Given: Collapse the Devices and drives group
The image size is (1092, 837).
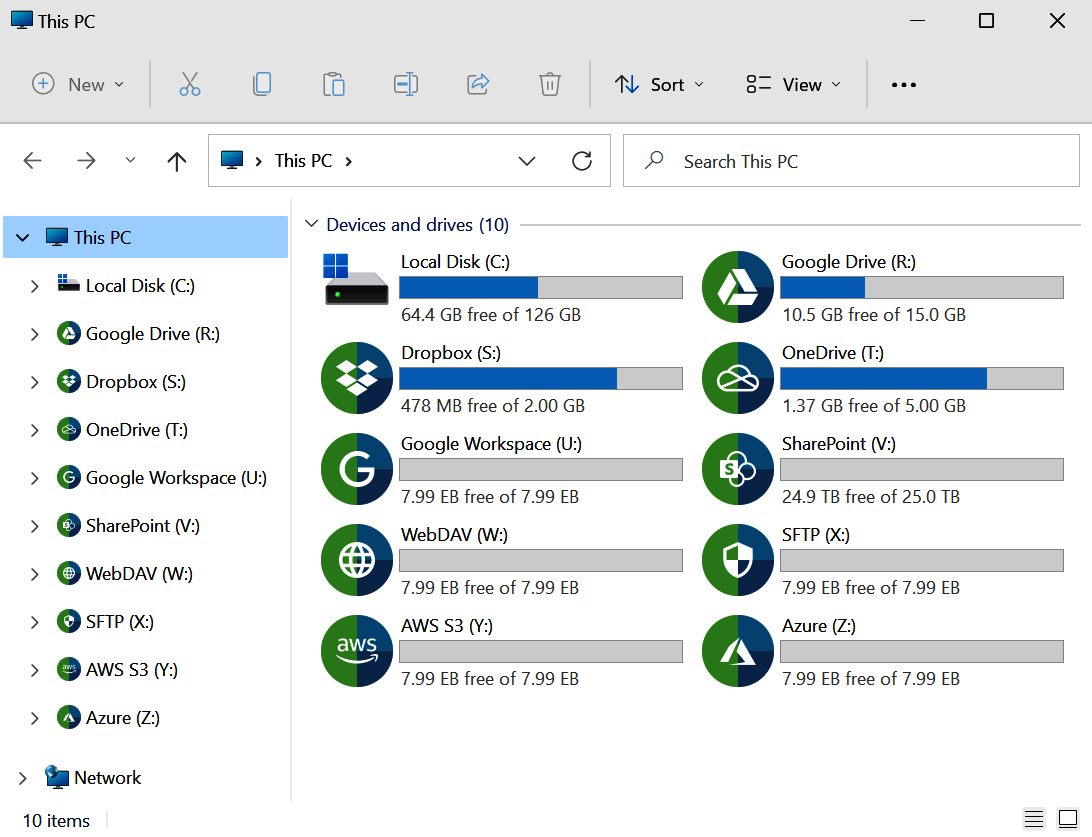Looking at the screenshot, I should pos(311,224).
